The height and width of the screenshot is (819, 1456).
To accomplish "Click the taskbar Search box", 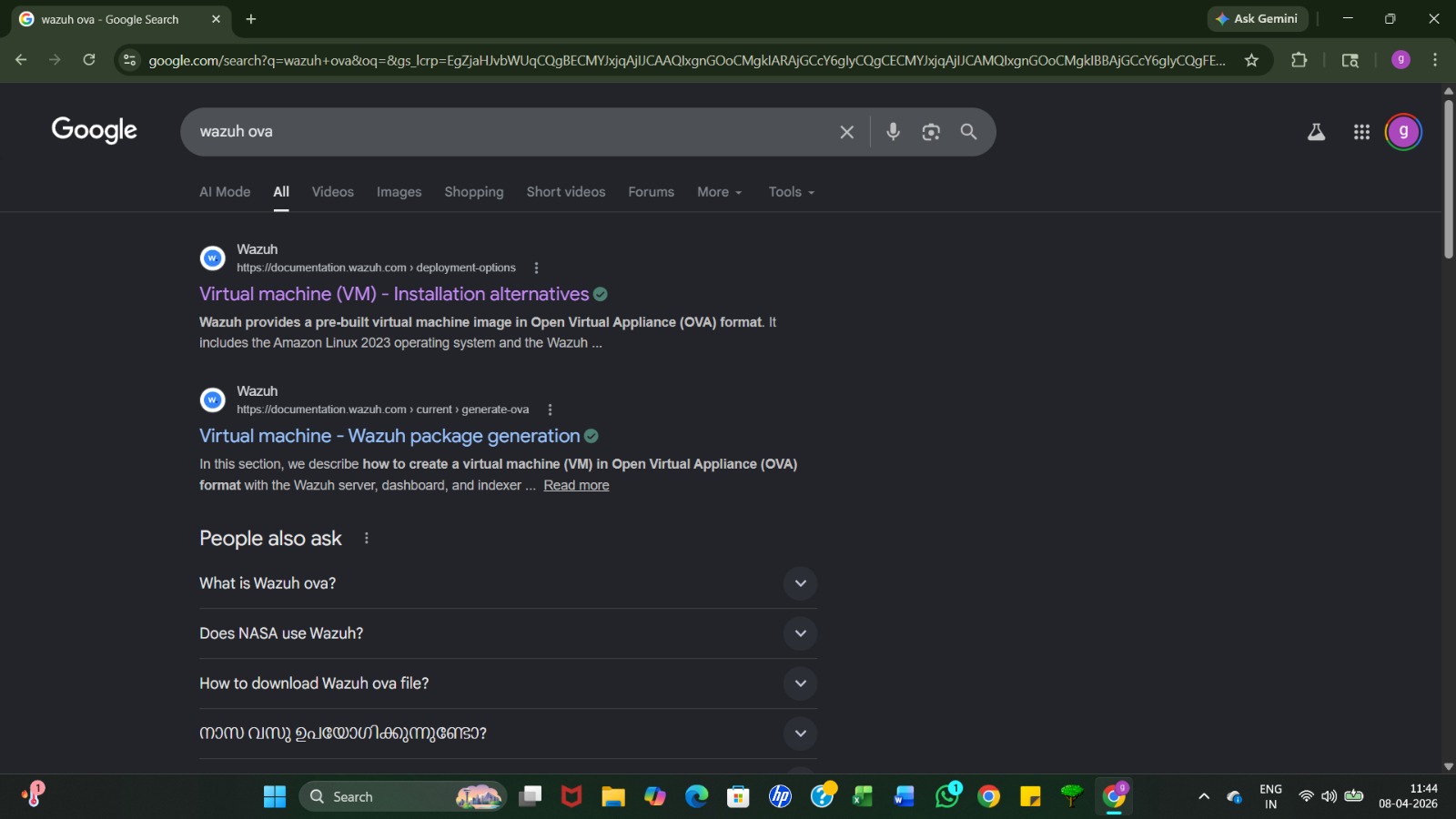I will 402,797.
